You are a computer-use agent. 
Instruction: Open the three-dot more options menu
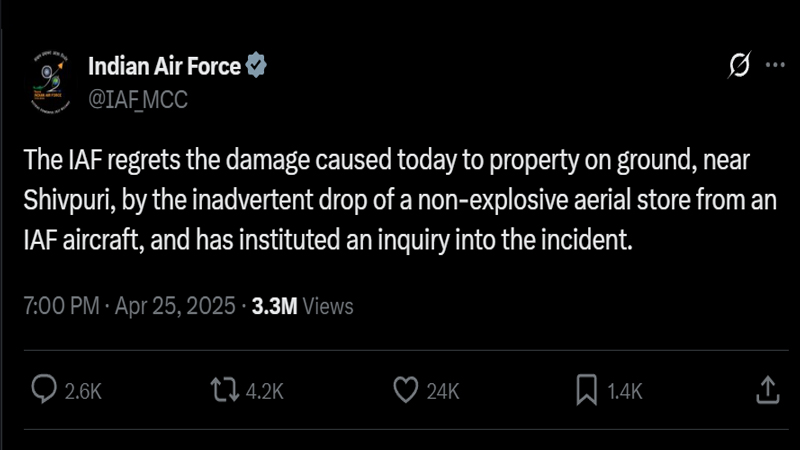pyautogui.click(x=775, y=66)
